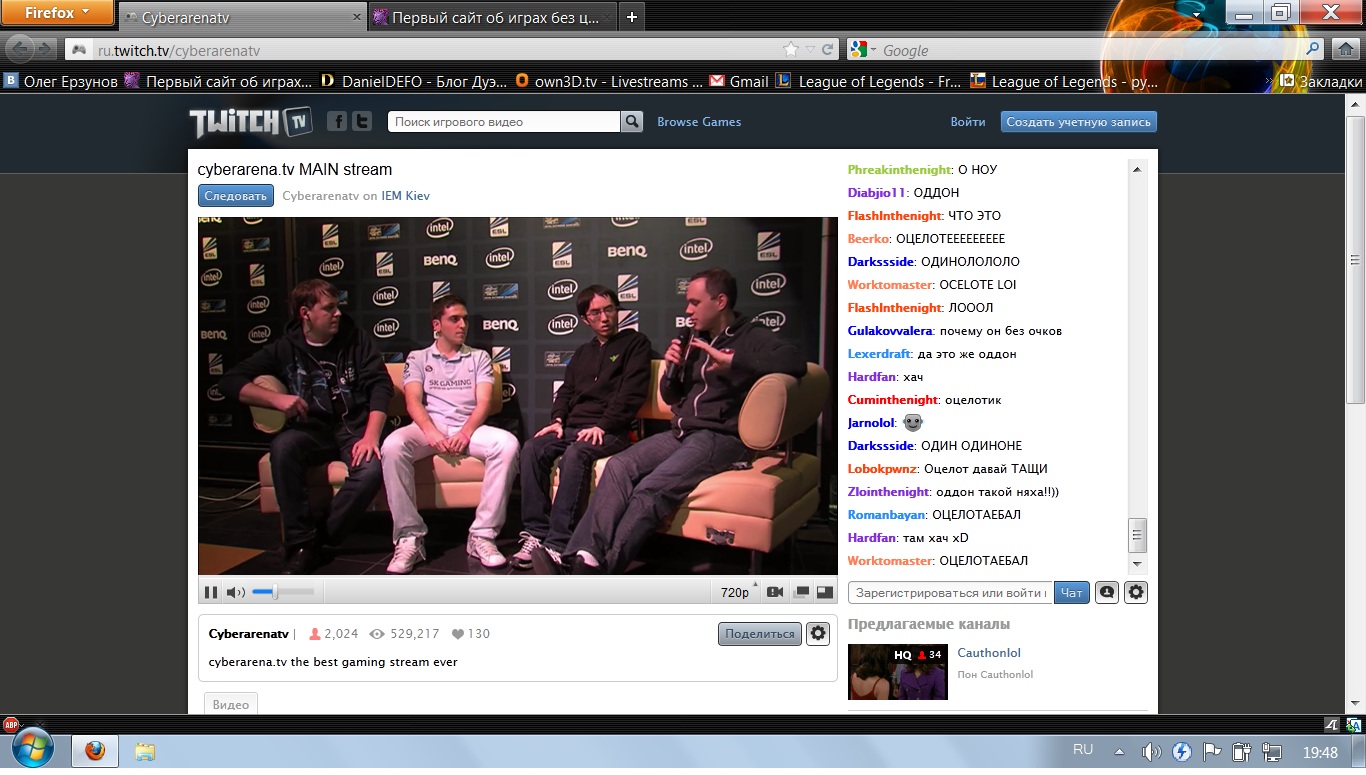Viewport: 1366px width, 775px height.
Task: Click the Phreakinthenight username in chat
Action: tap(900, 170)
